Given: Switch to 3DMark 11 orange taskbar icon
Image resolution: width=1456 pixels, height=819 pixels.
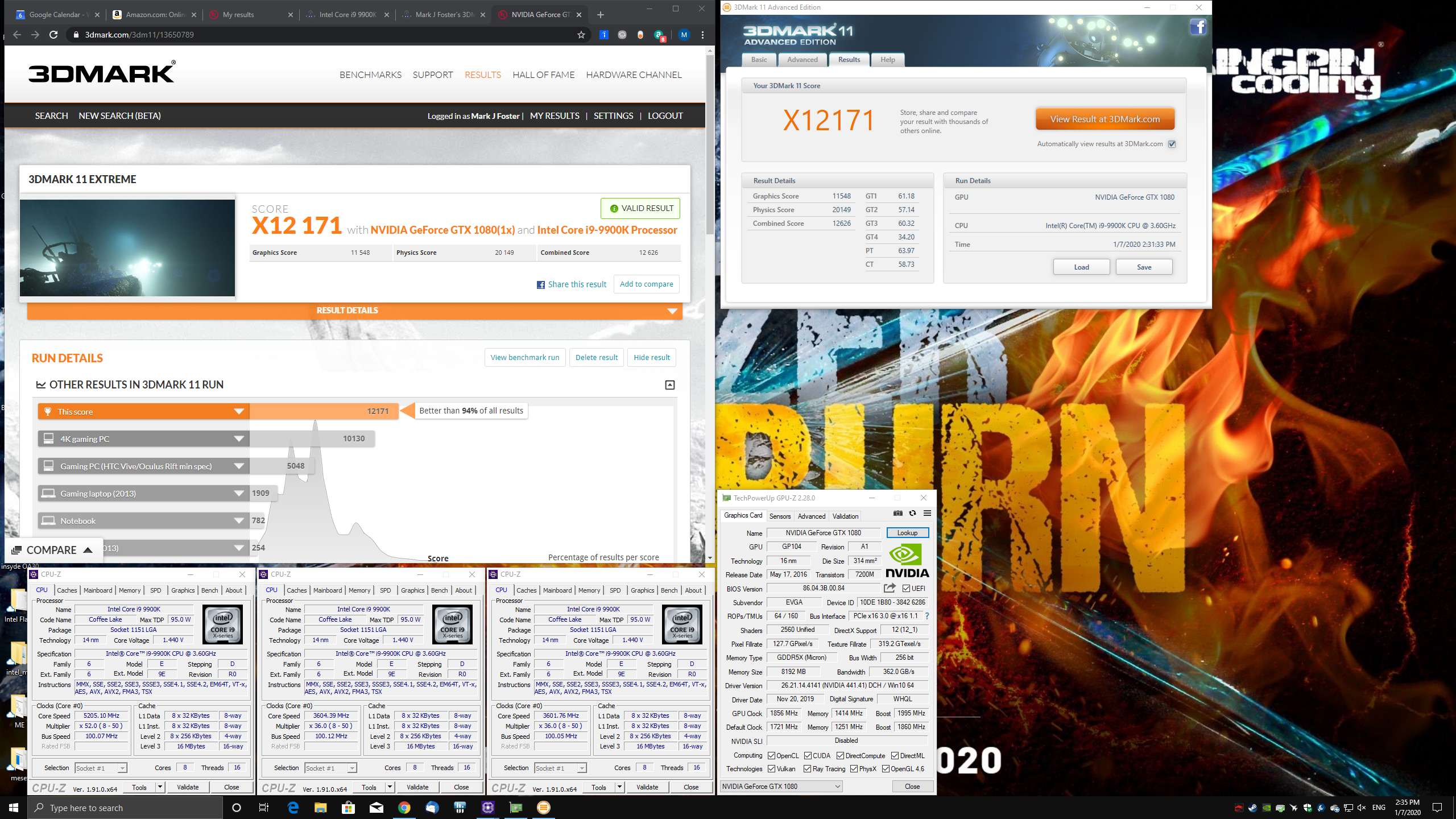Looking at the screenshot, I should click(544, 808).
